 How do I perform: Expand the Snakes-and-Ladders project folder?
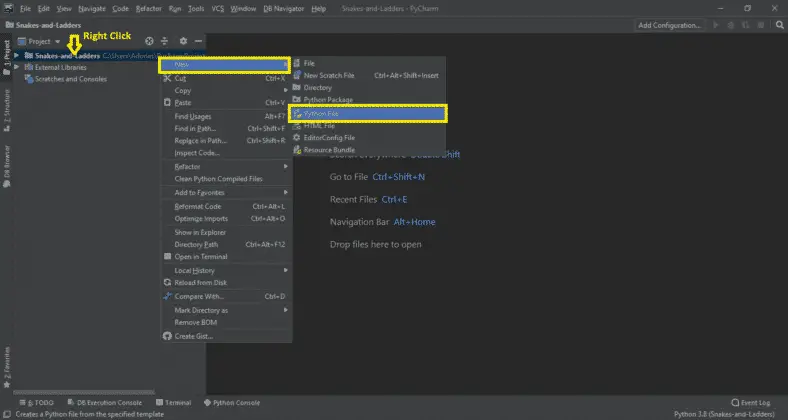click(x=17, y=56)
